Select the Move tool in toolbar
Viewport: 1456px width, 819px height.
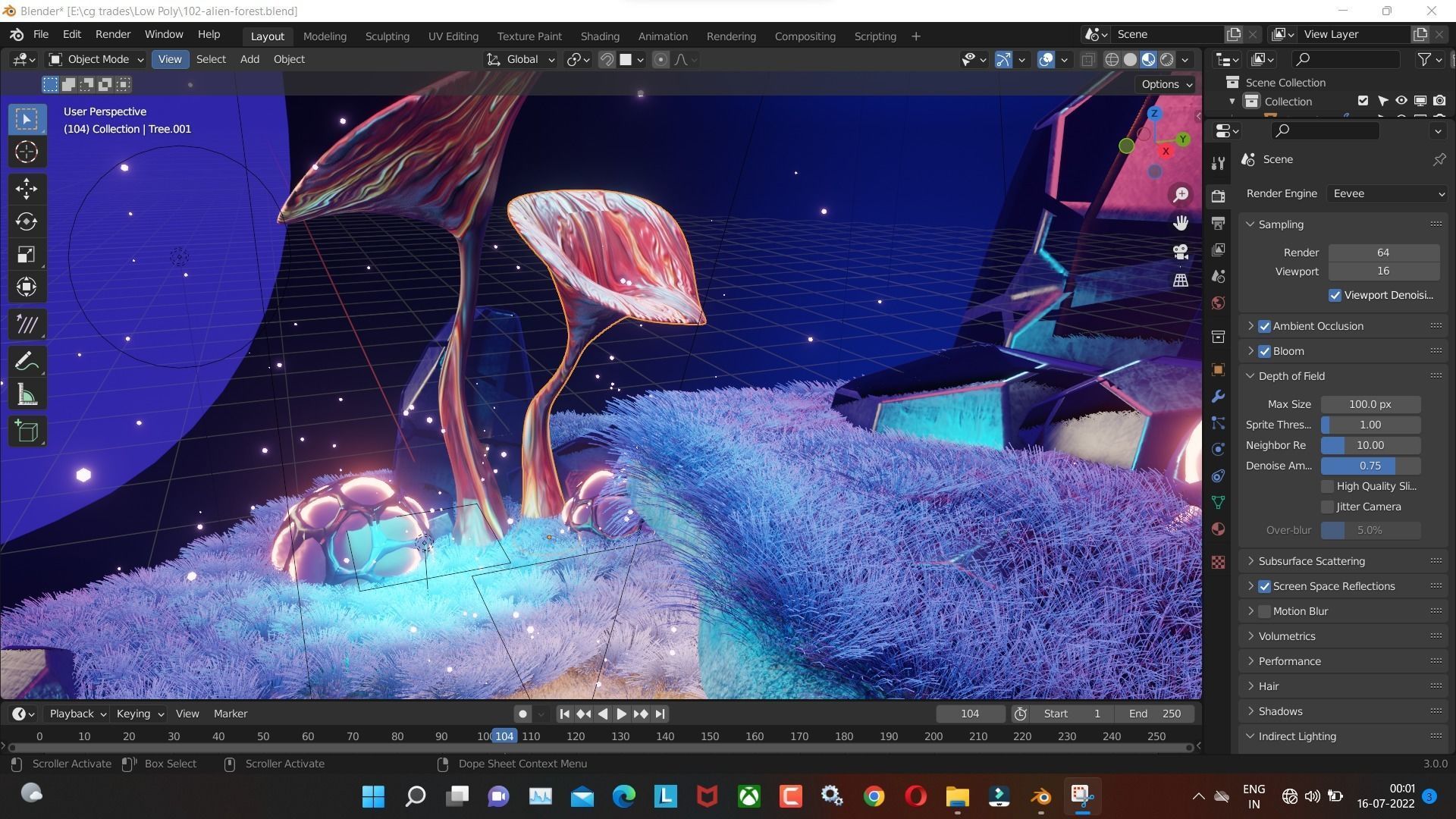click(27, 188)
